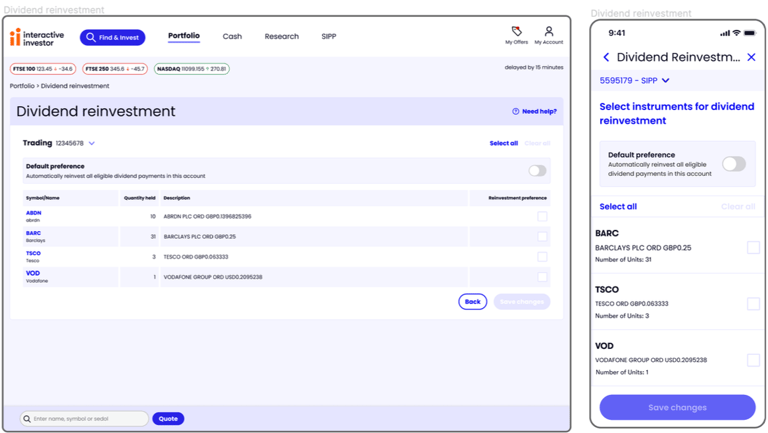Check the mobile TSCO checkbox
The width and height of the screenshot is (768, 433).
click(753, 304)
